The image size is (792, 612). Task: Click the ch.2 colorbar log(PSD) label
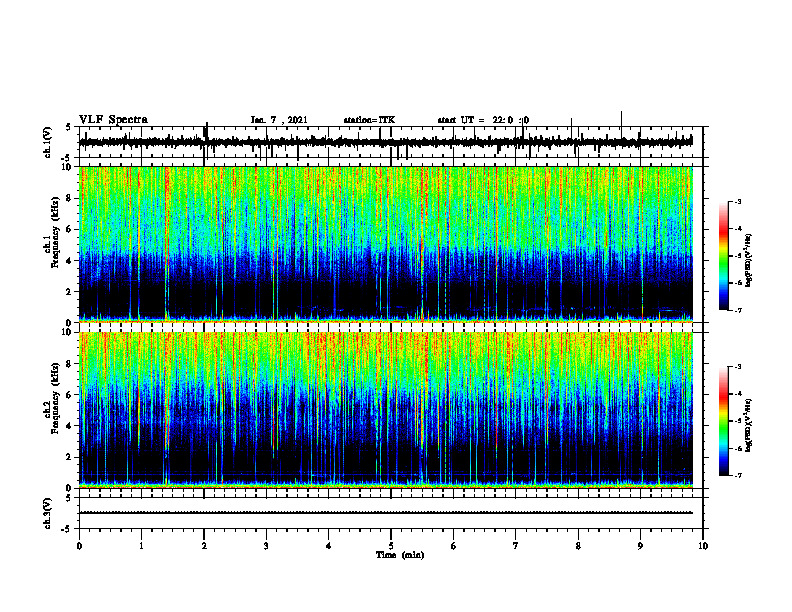point(749,426)
